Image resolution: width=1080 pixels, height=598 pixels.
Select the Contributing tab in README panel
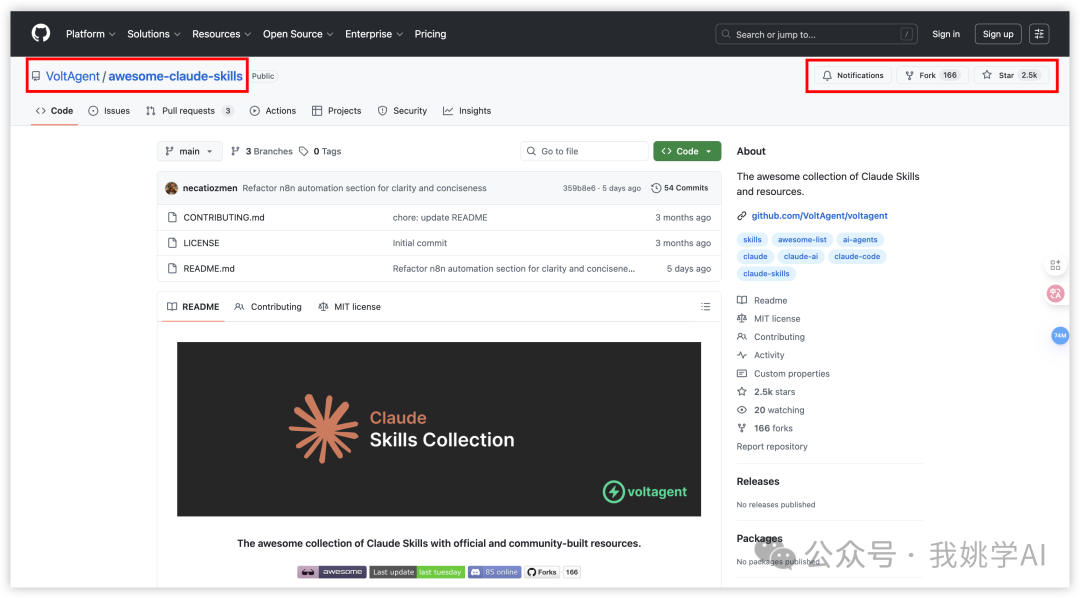click(268, 307)
